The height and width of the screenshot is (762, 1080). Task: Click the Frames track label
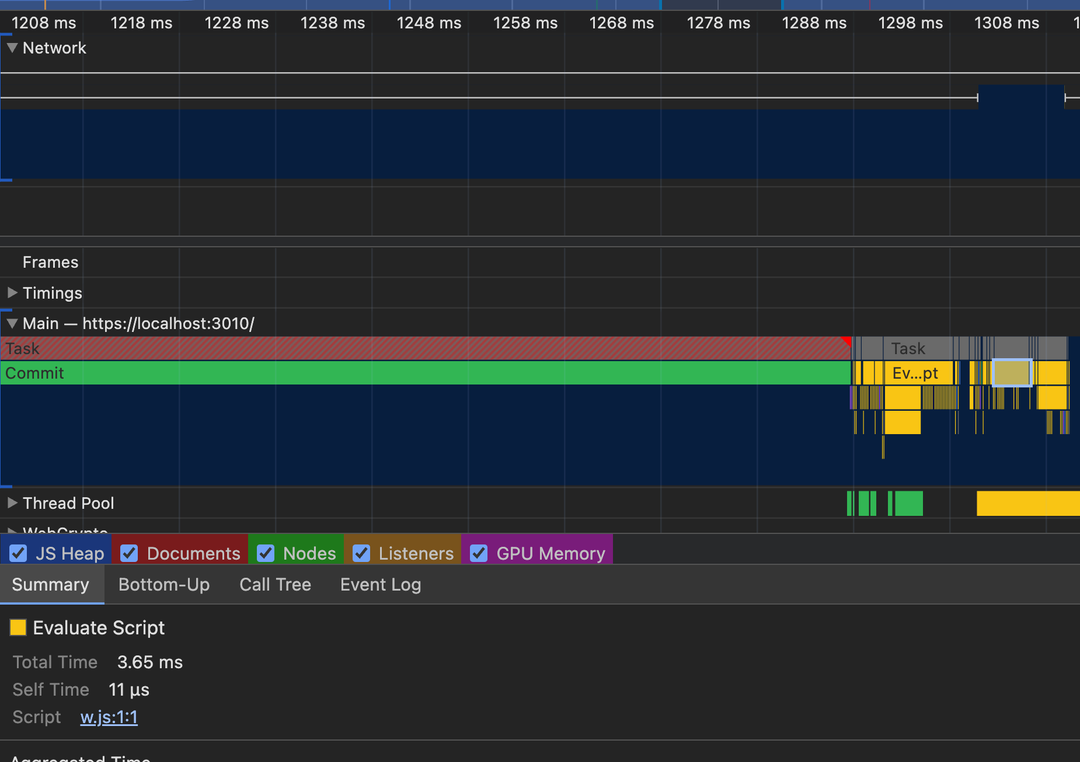pyautogui.click(x=50, y=262)
